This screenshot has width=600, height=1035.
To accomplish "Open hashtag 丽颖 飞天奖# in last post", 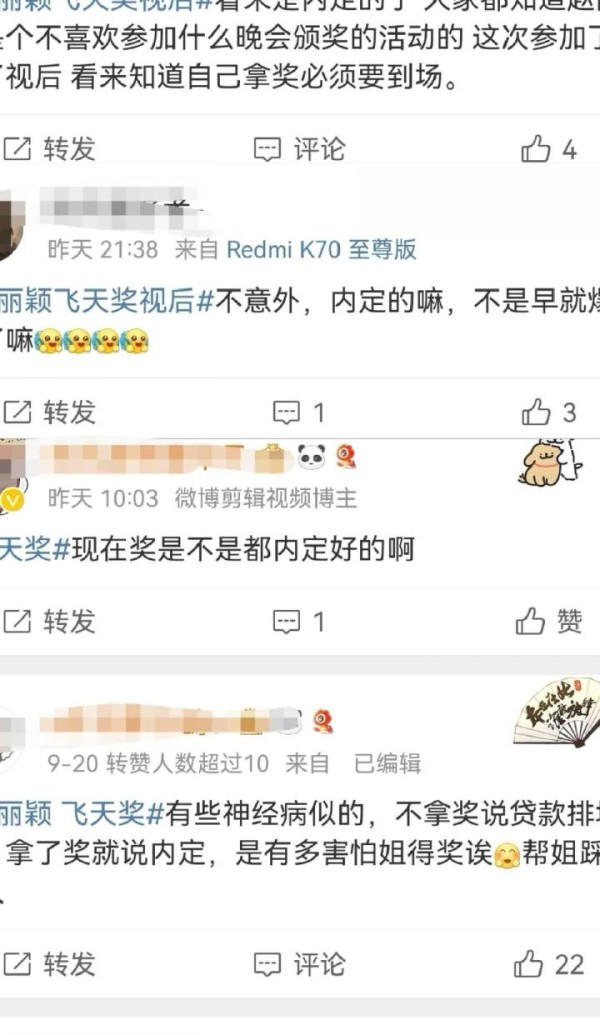I will (82, 813).
